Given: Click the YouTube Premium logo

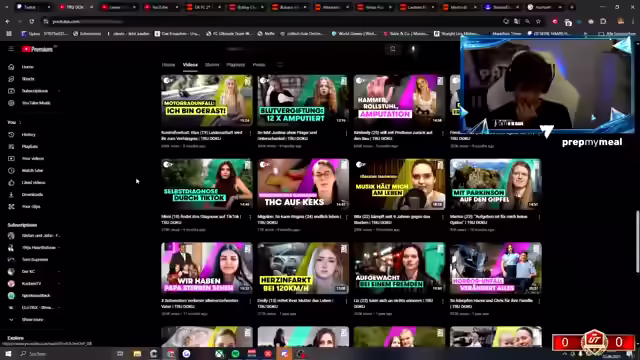Looking at the screenshot, I should pos(37,49).
